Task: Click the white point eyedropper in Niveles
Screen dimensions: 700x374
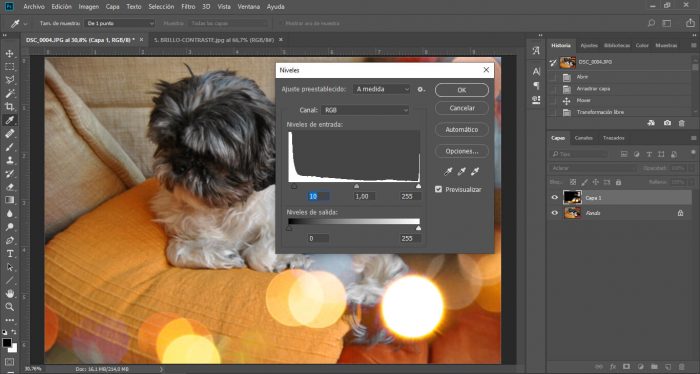Action: click(475, 171)
